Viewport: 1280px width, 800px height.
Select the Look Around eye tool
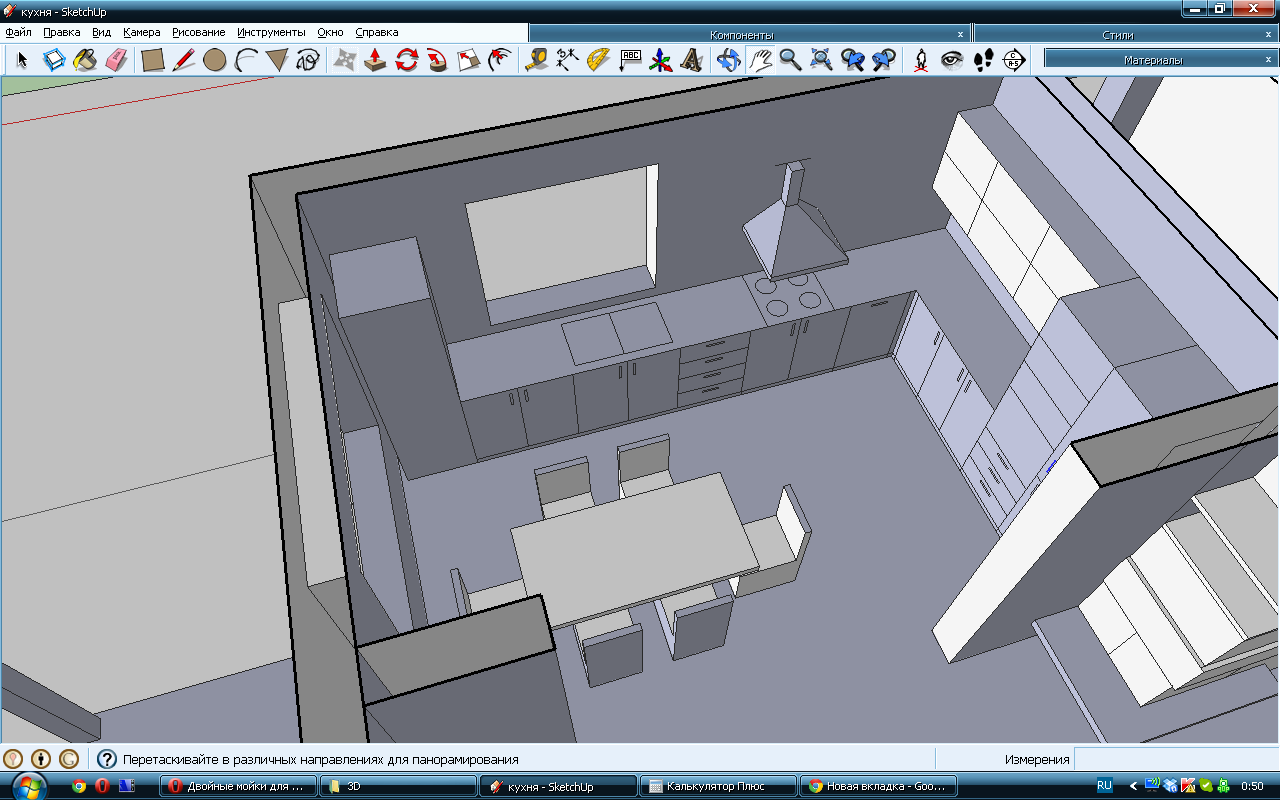952,60
